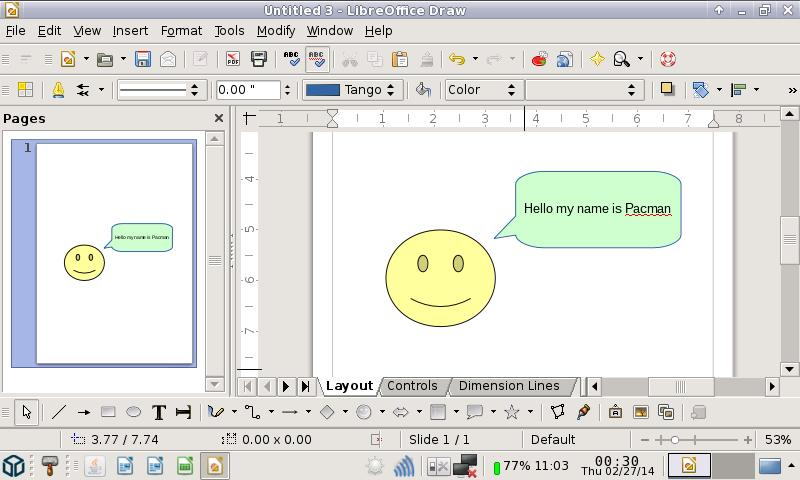
Task: Select the arrow Line Ends tool
Action: (x=84, y=412)
